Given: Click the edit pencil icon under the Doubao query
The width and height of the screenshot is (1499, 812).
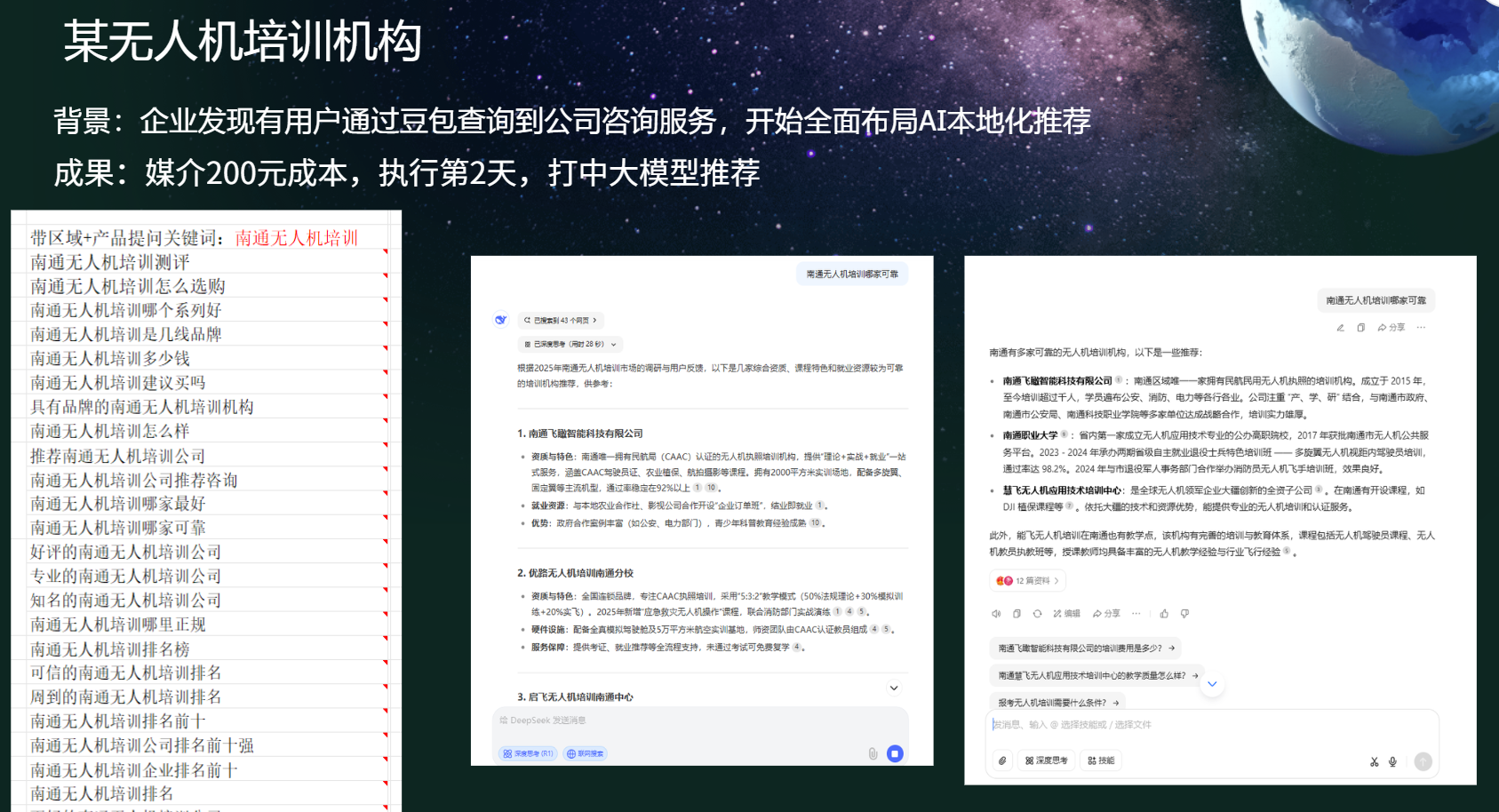Looking at the screenshot, I should [1340, 328].
